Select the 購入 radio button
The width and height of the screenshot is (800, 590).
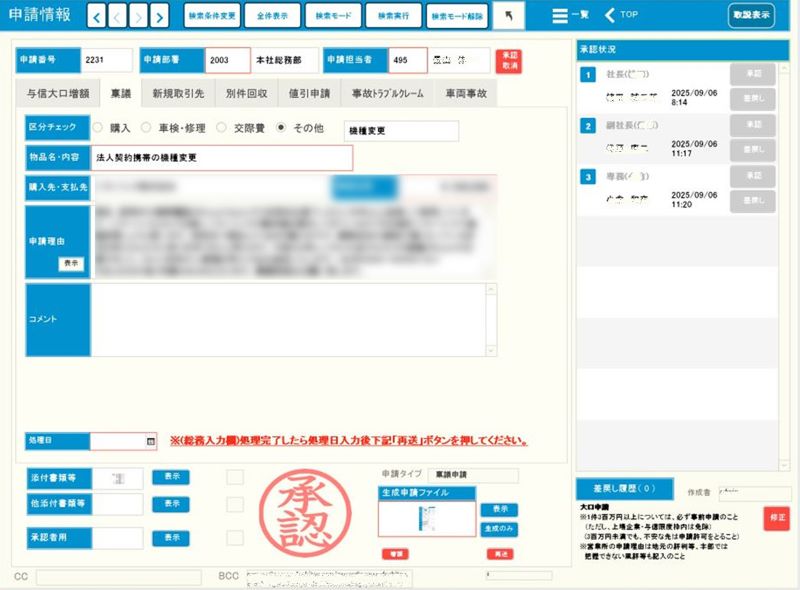98,128
